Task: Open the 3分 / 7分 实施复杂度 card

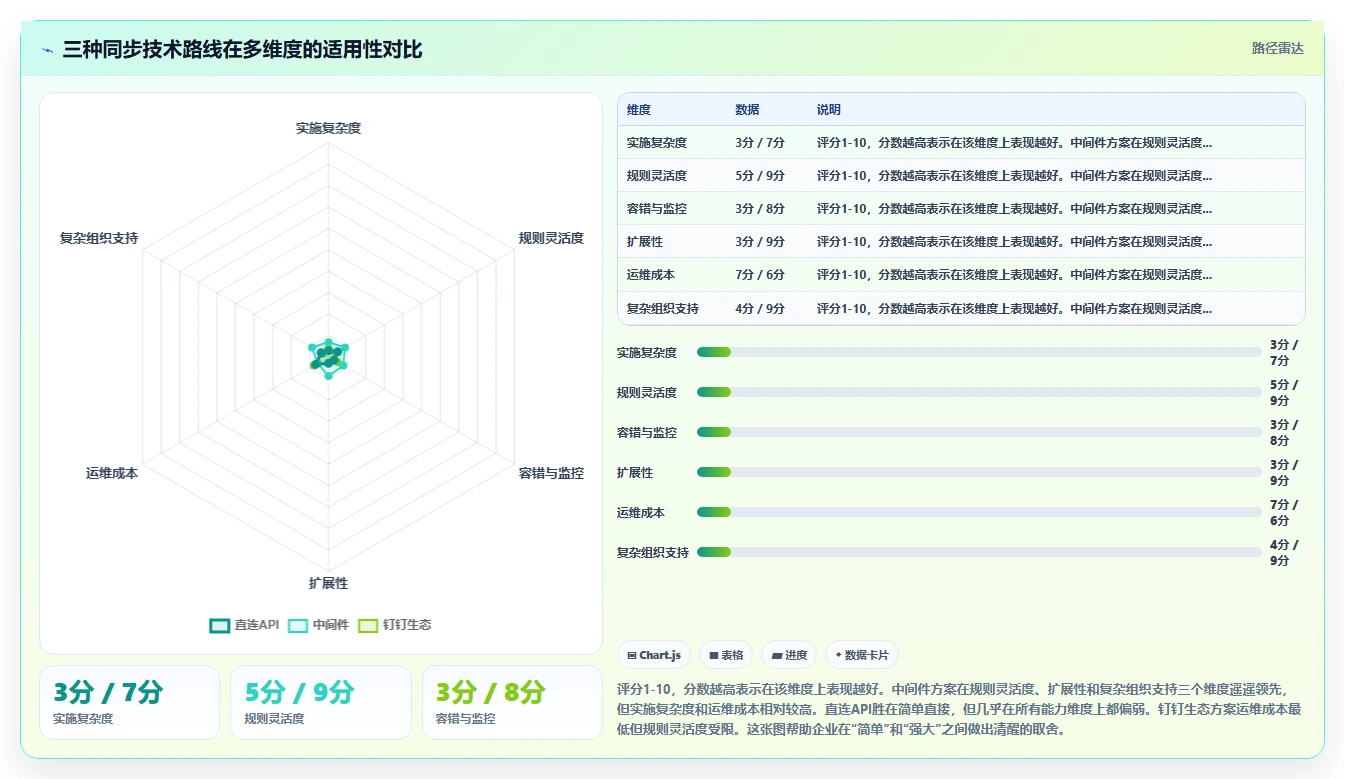Action: tap(129, 702)
